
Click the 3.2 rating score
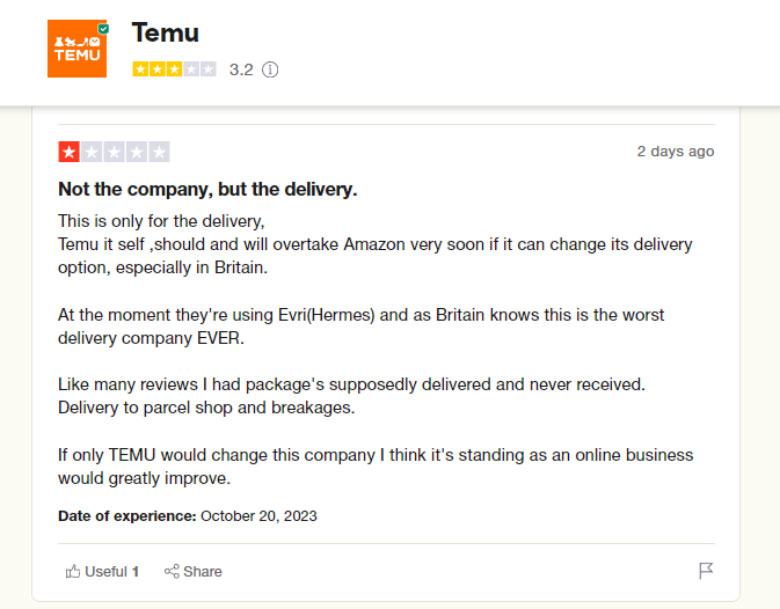tap(241, 70)
